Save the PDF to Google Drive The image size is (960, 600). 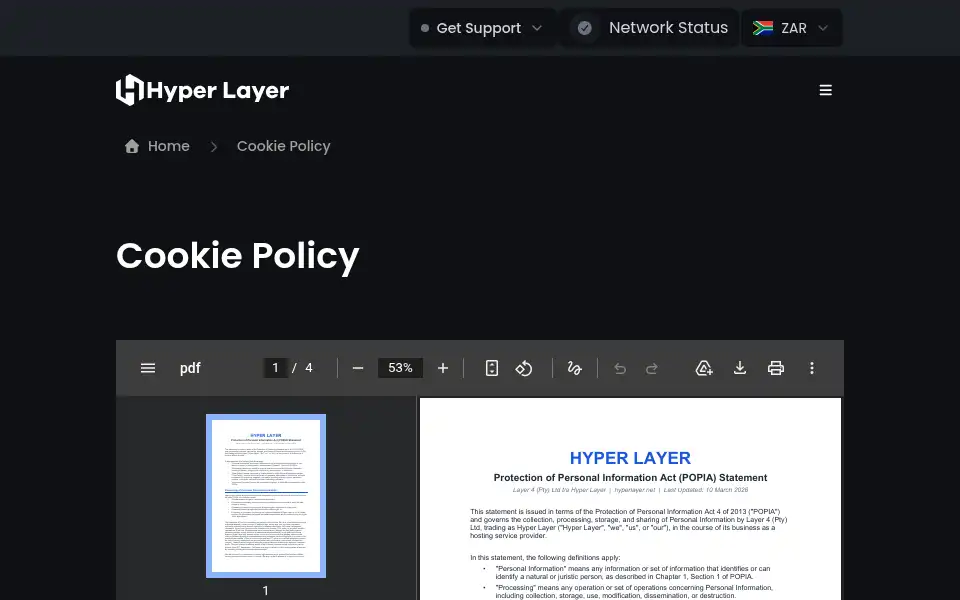tap(704, 368)
